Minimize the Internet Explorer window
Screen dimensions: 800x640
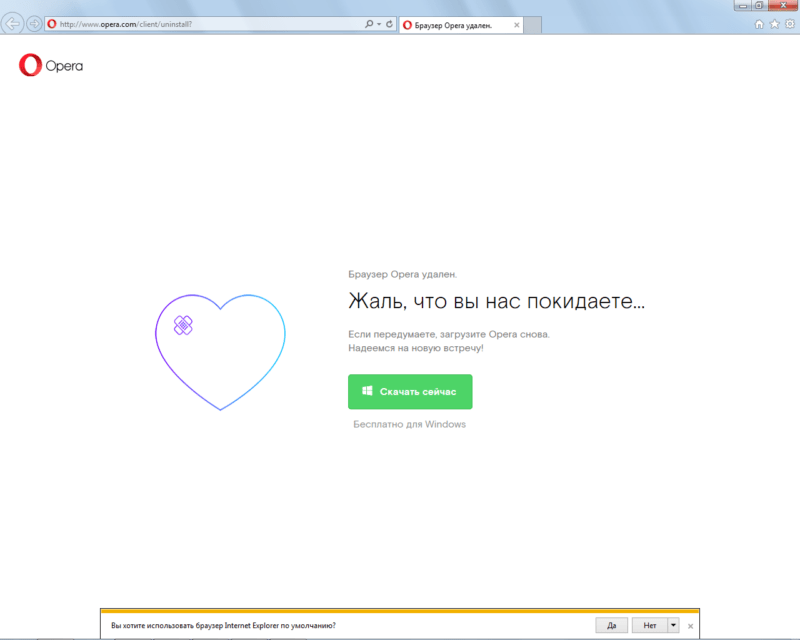click(743, 5)
